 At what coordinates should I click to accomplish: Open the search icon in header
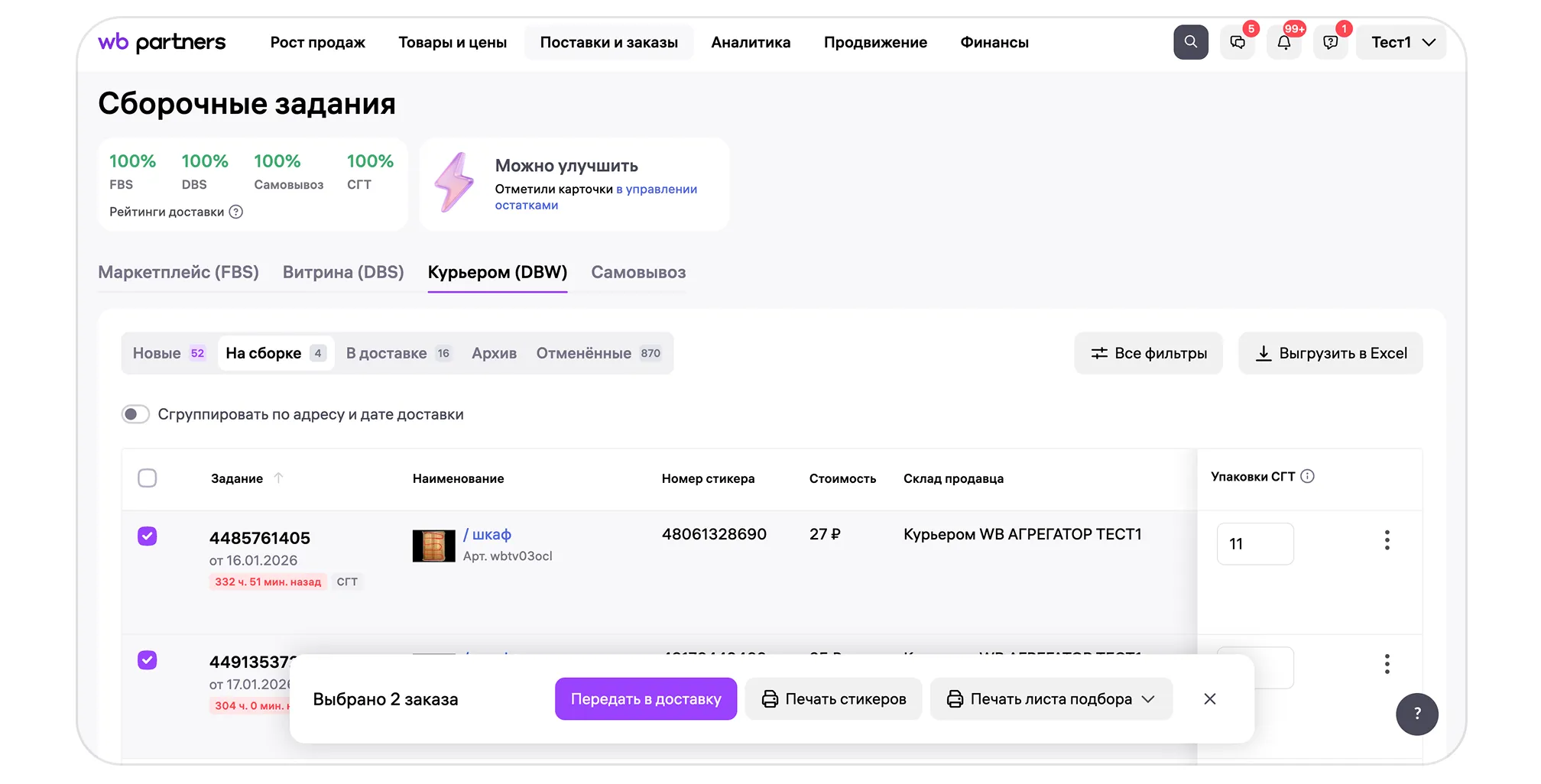[x=1190, y=42]
